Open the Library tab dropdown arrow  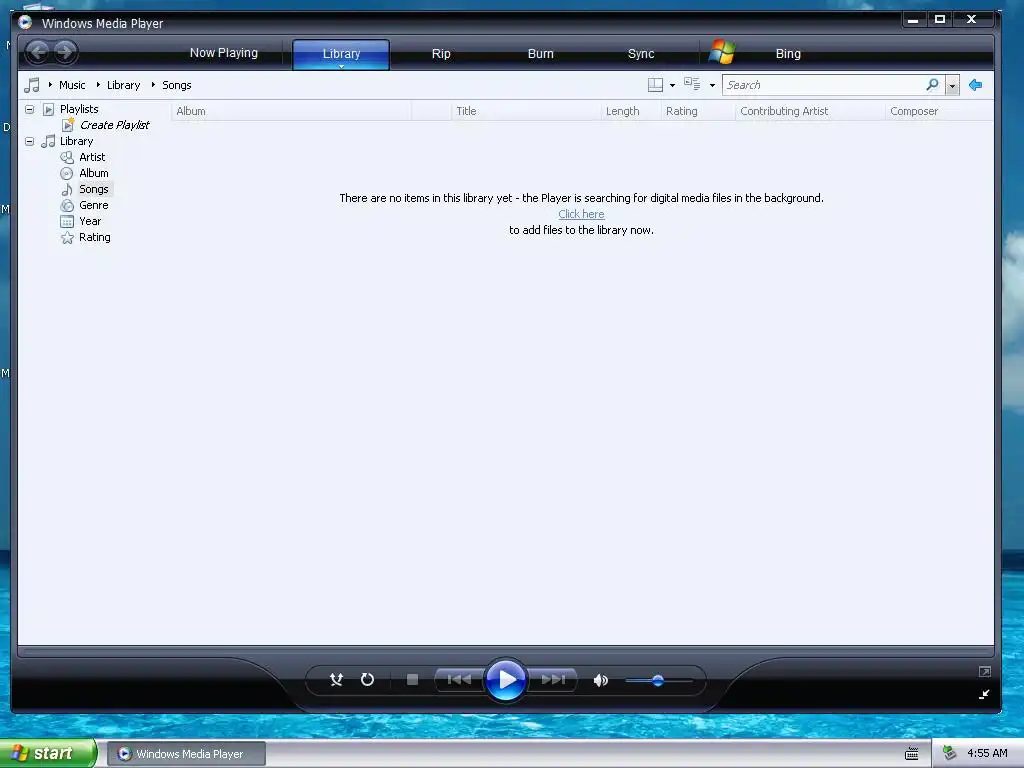click(341, 66)
